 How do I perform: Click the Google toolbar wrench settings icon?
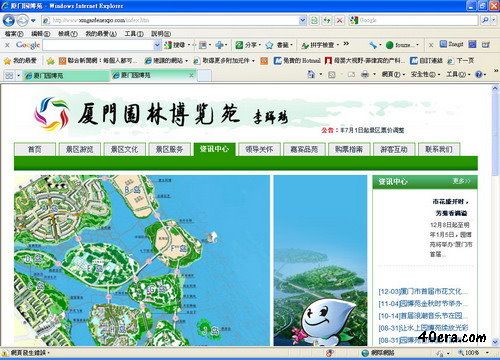pos(373,45)
